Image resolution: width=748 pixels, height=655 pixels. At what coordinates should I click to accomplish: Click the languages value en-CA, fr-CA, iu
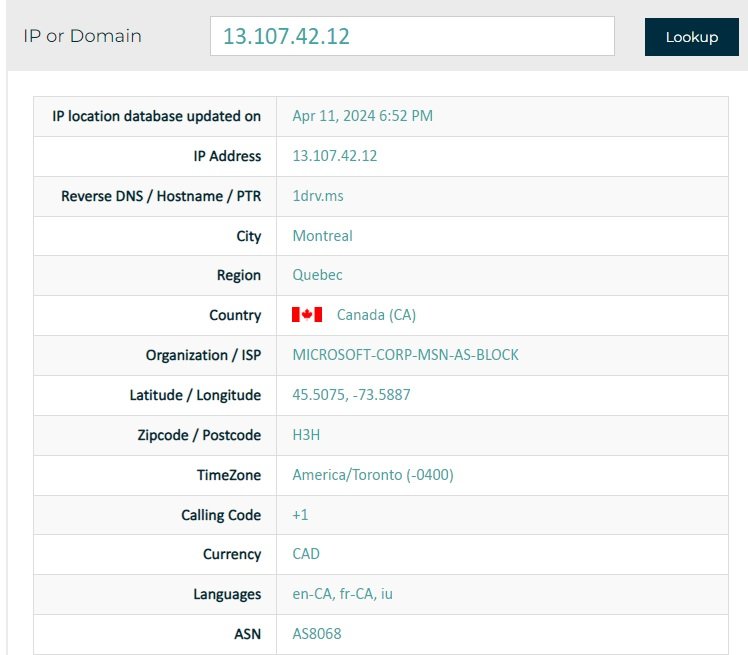342,594
